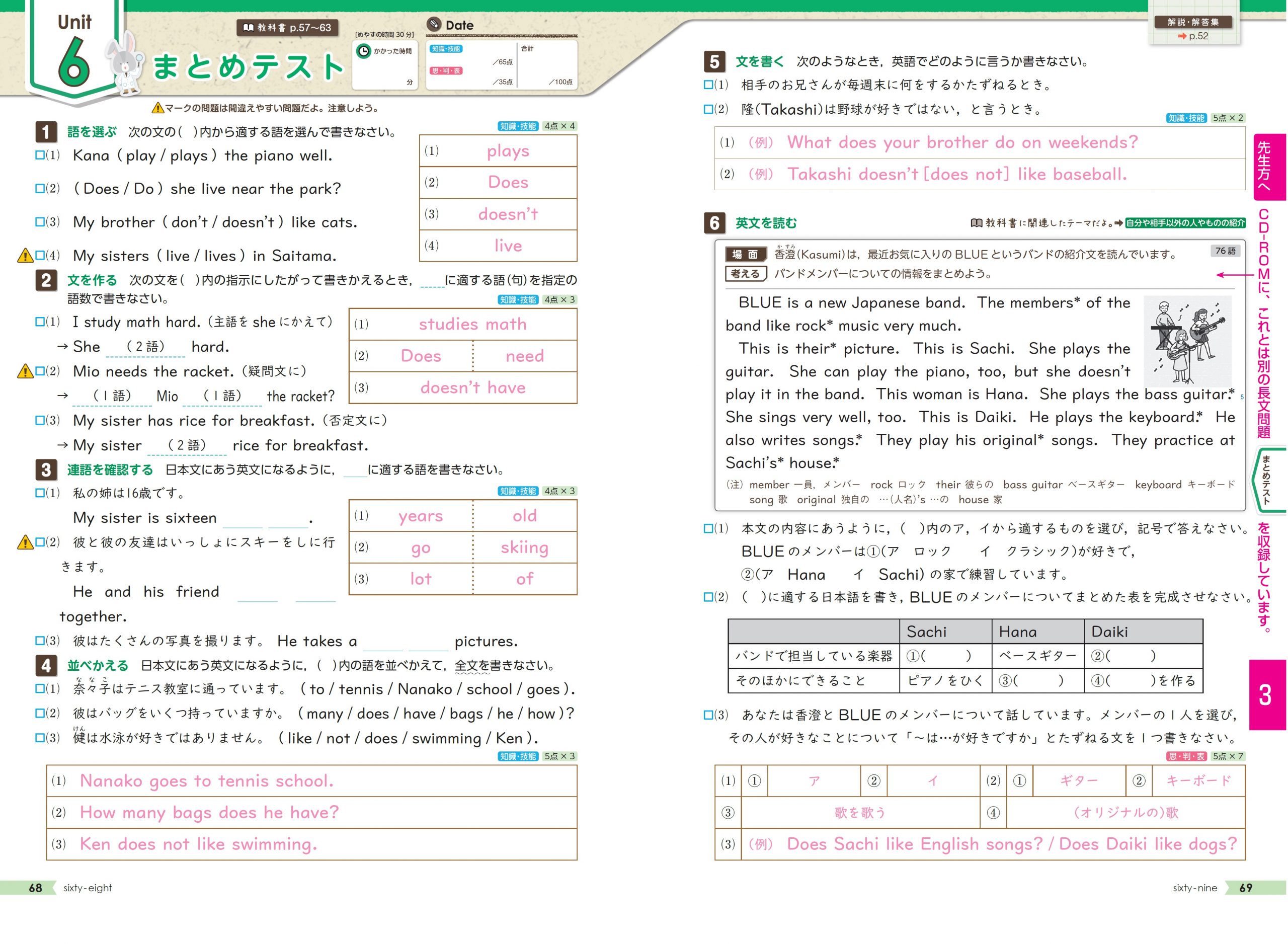Click the 考える label tag
Viewport: 1288px width, 944px height.
746,274
